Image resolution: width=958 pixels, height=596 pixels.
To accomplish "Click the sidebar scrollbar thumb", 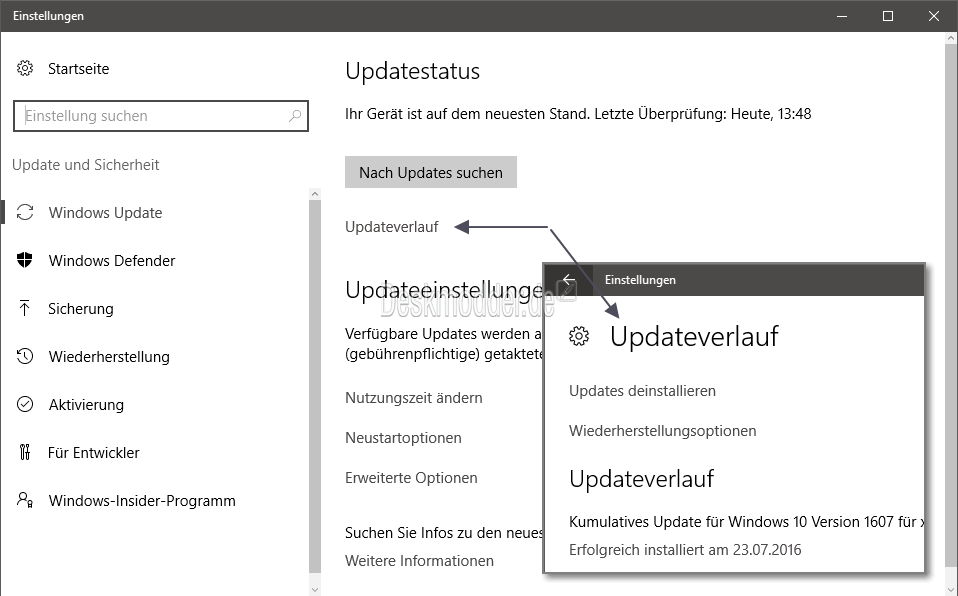I will pos(315,387).
